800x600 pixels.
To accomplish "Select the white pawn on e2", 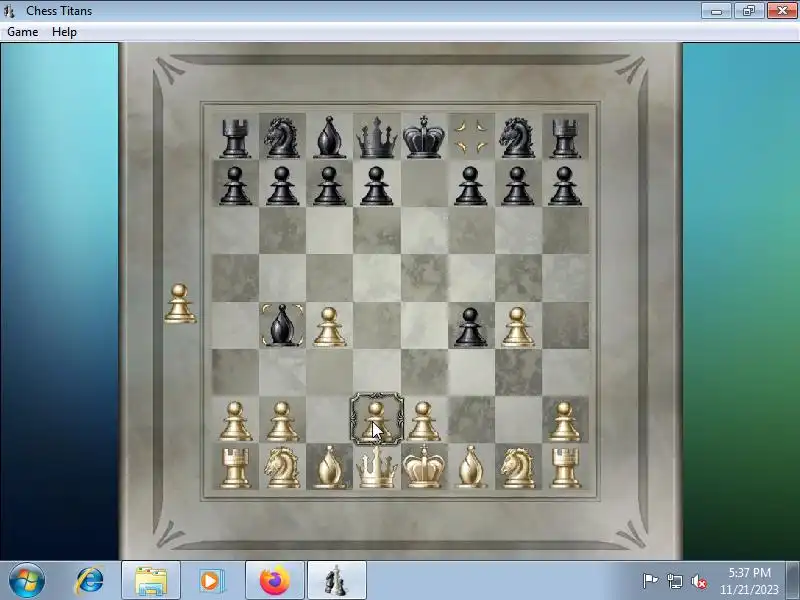I will tap(423, 421).
